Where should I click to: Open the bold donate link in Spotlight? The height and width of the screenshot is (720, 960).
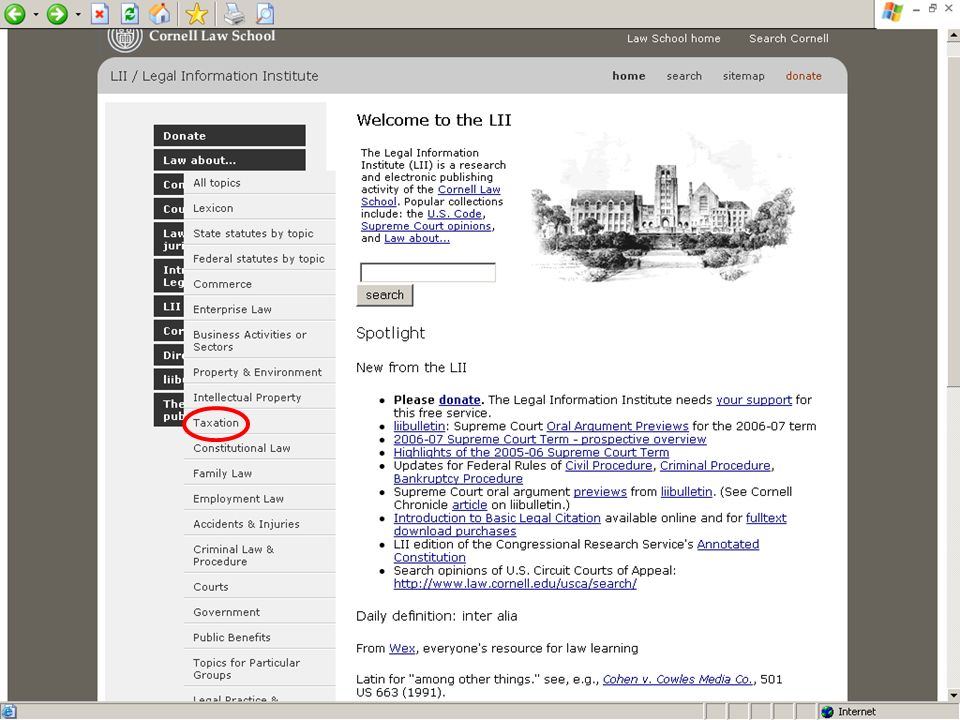459,400
